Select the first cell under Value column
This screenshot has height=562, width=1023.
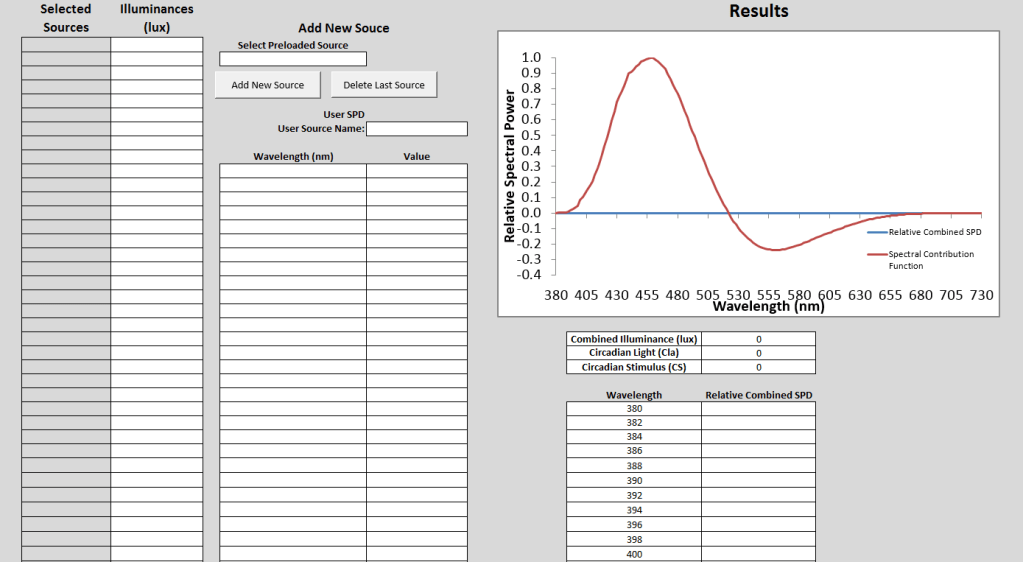tap(417, 171)
